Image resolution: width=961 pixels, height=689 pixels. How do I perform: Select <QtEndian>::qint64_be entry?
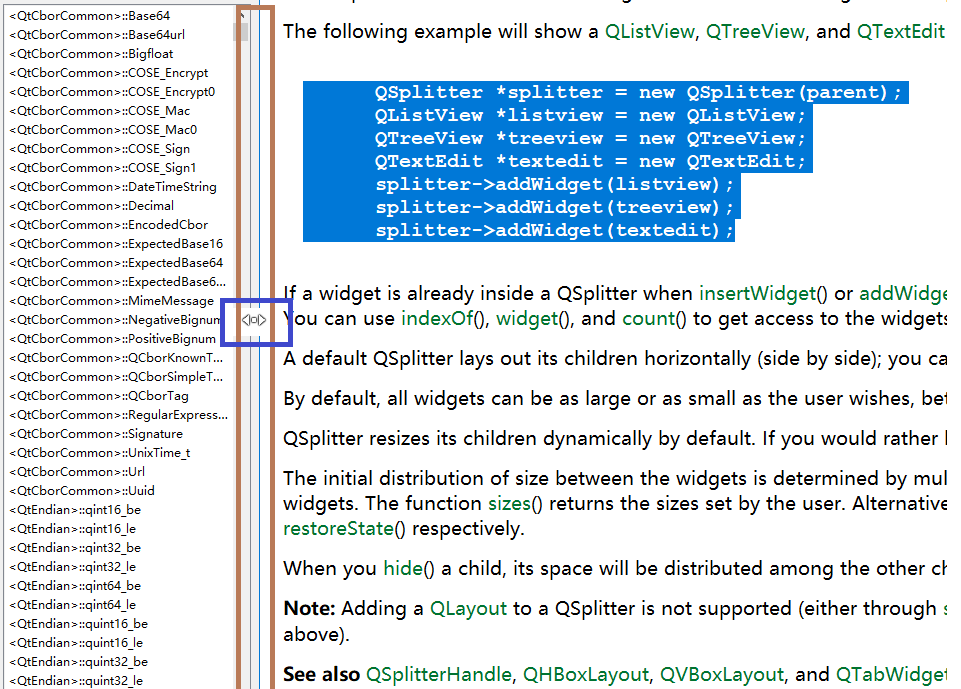pos(75,586)
